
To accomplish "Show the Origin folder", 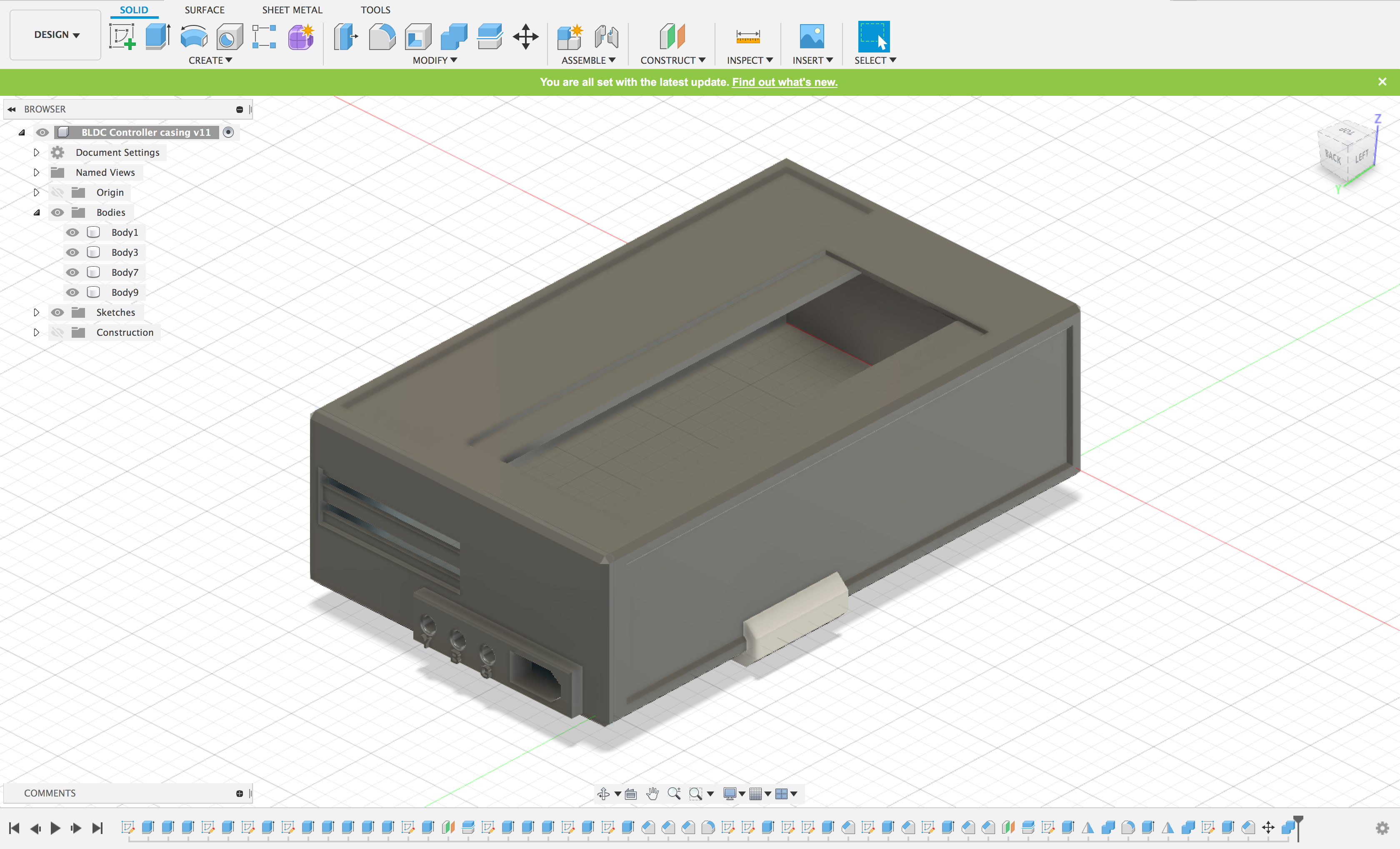I will [57, 192].
